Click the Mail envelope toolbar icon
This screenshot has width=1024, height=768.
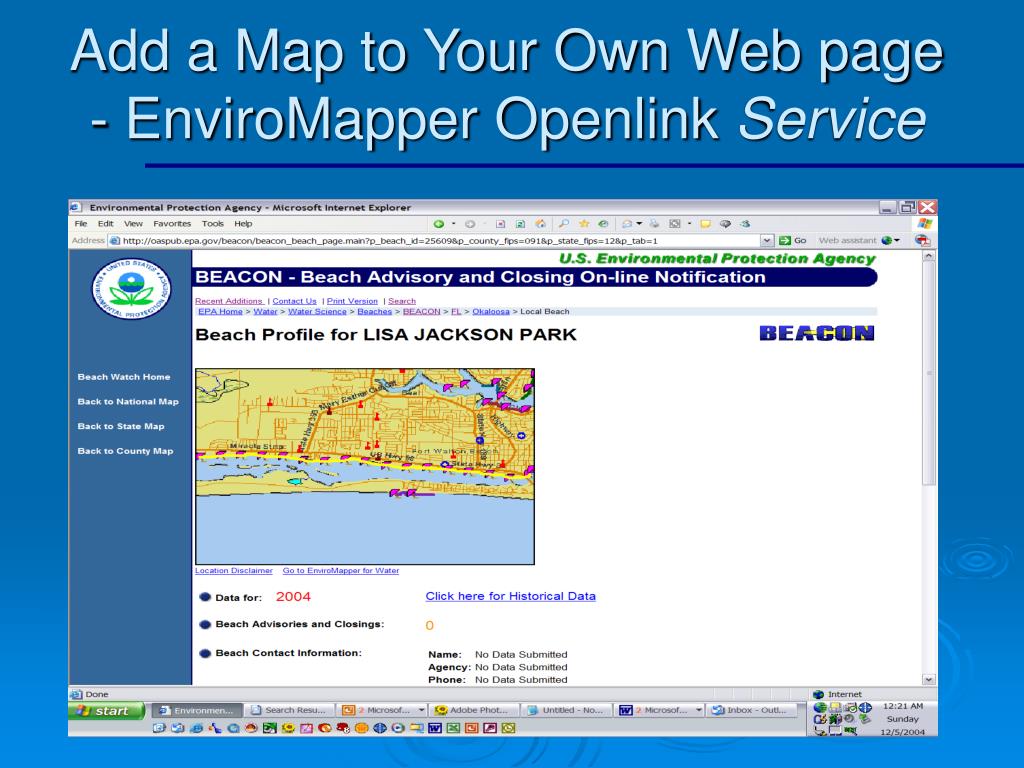point(628,224)
